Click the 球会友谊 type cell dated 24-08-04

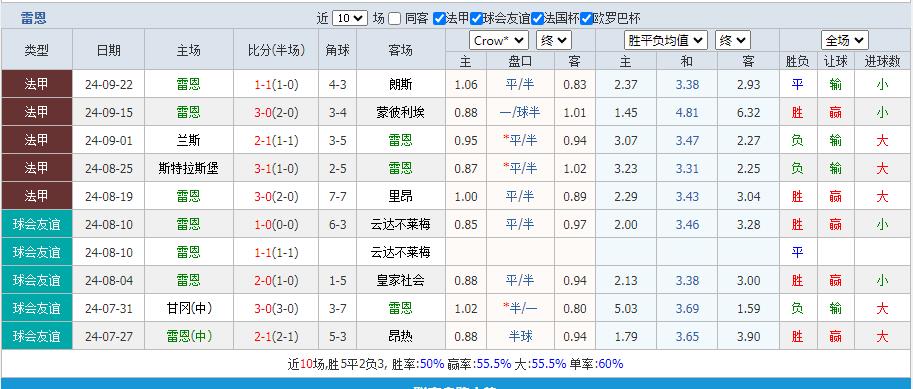click(x=37, y=280)
